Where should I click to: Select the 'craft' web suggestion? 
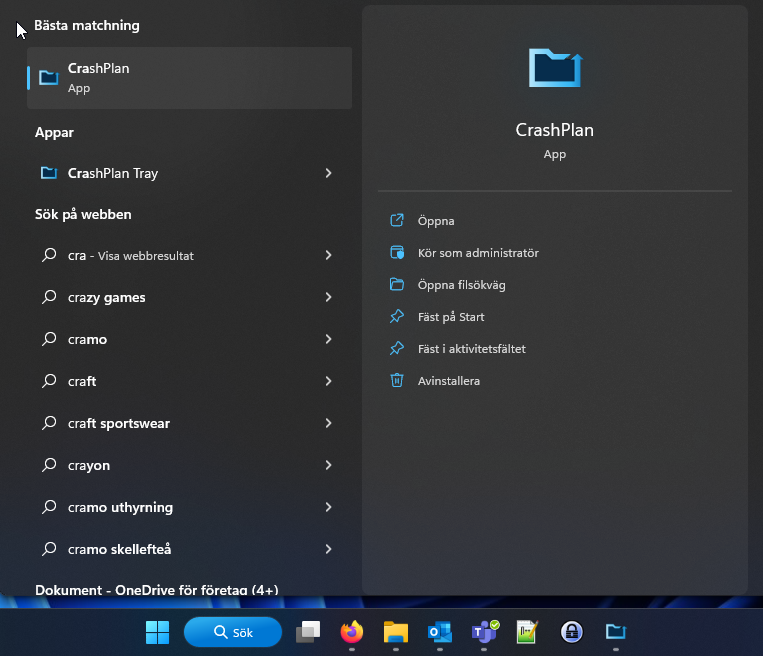(x=189, y=381)
